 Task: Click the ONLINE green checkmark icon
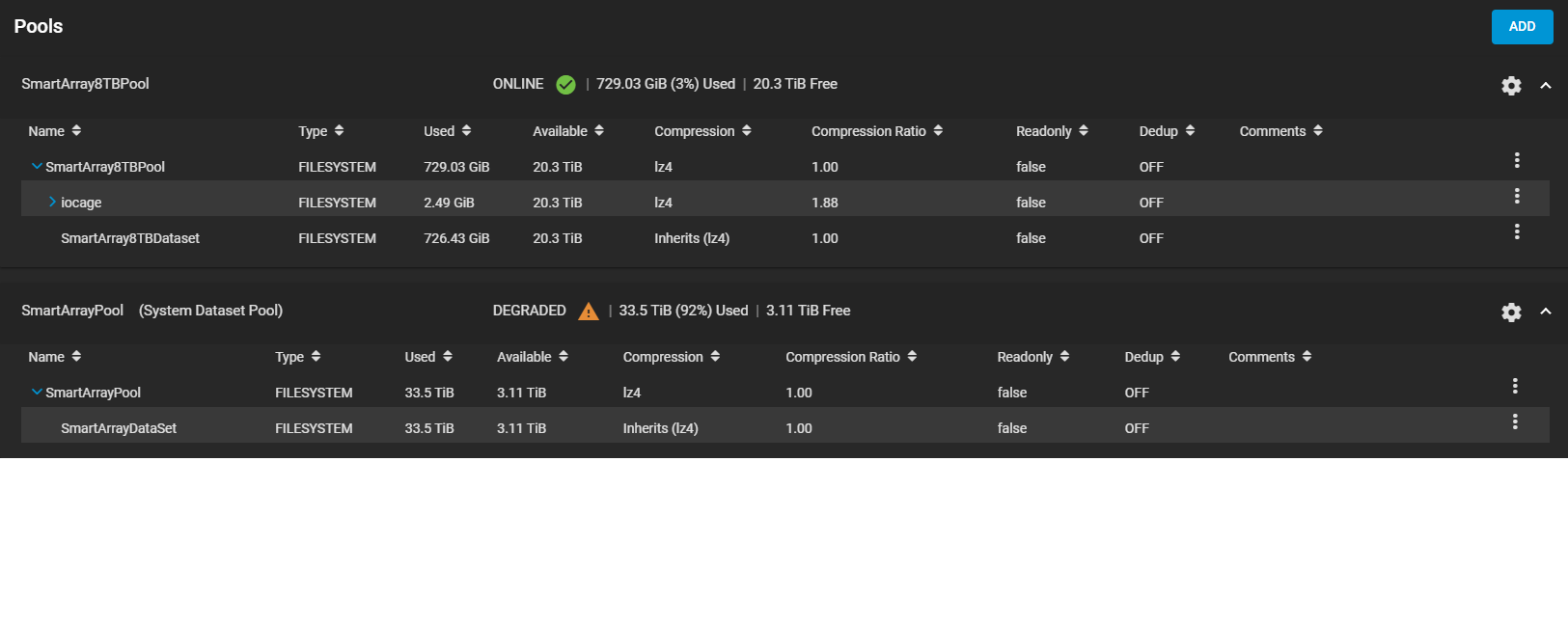pyautogui.click(x=565, y=85)
